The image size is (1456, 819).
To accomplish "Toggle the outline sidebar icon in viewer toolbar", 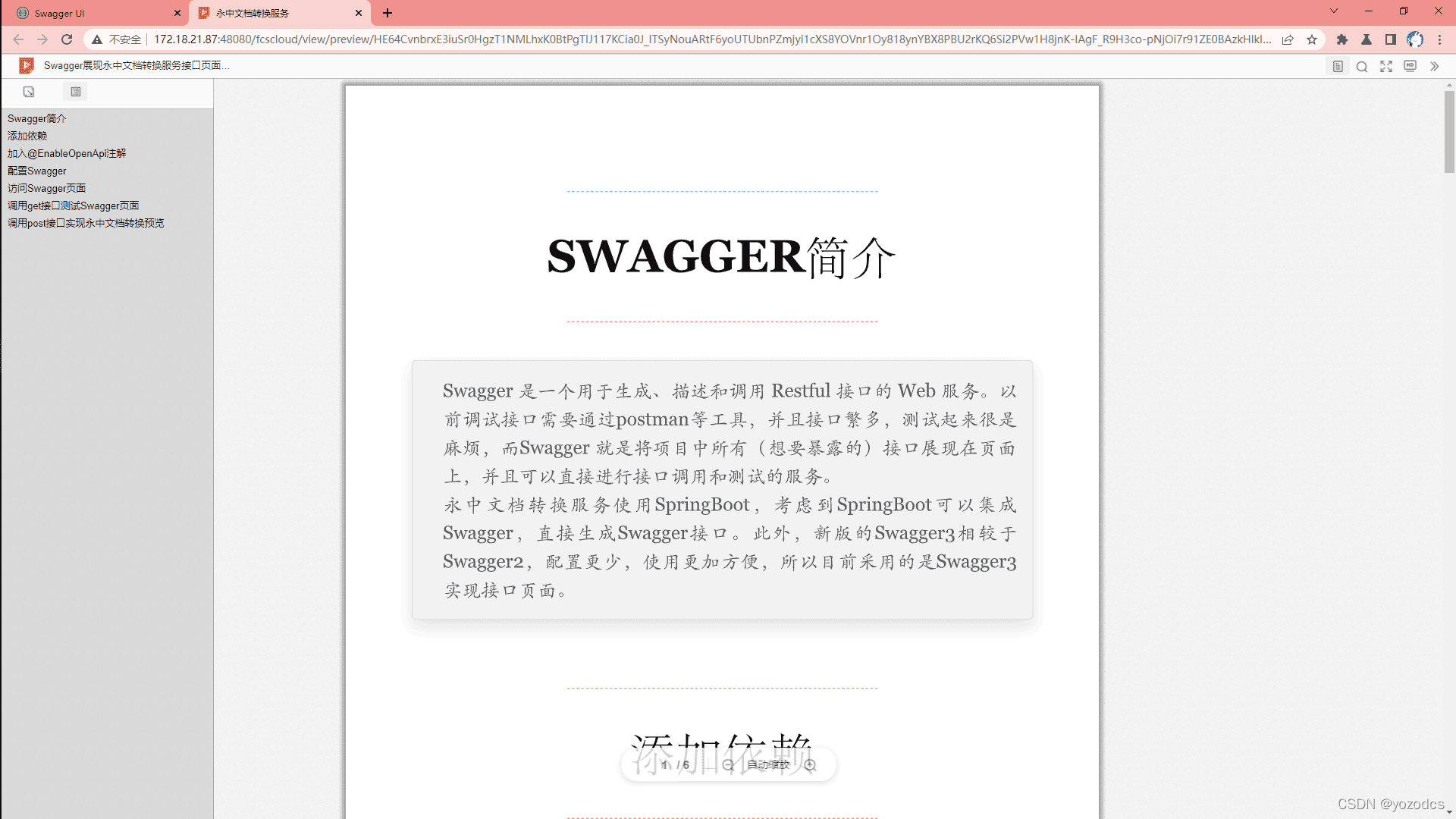I will tap(1338, 67).
